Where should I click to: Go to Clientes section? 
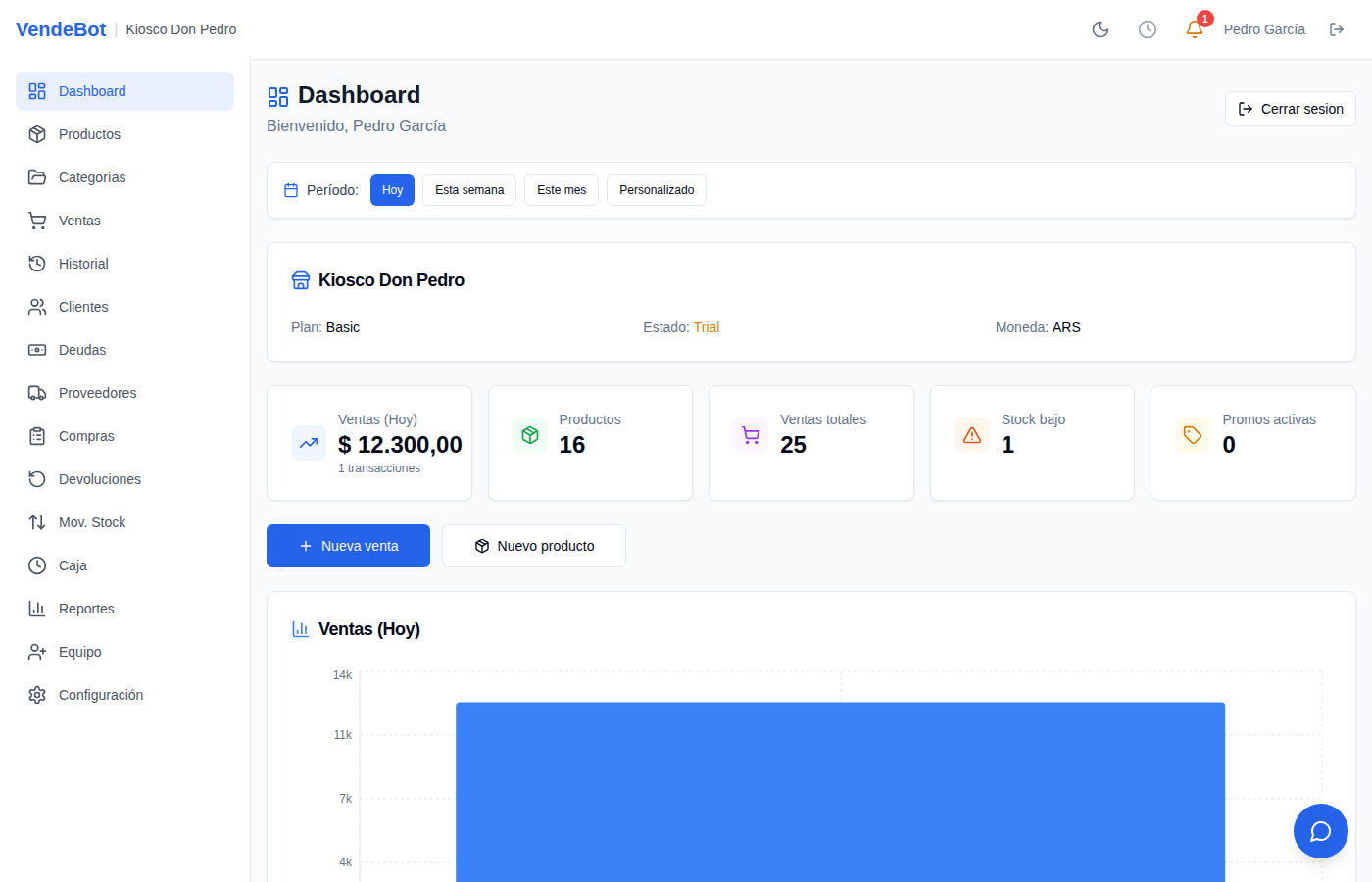124,307
